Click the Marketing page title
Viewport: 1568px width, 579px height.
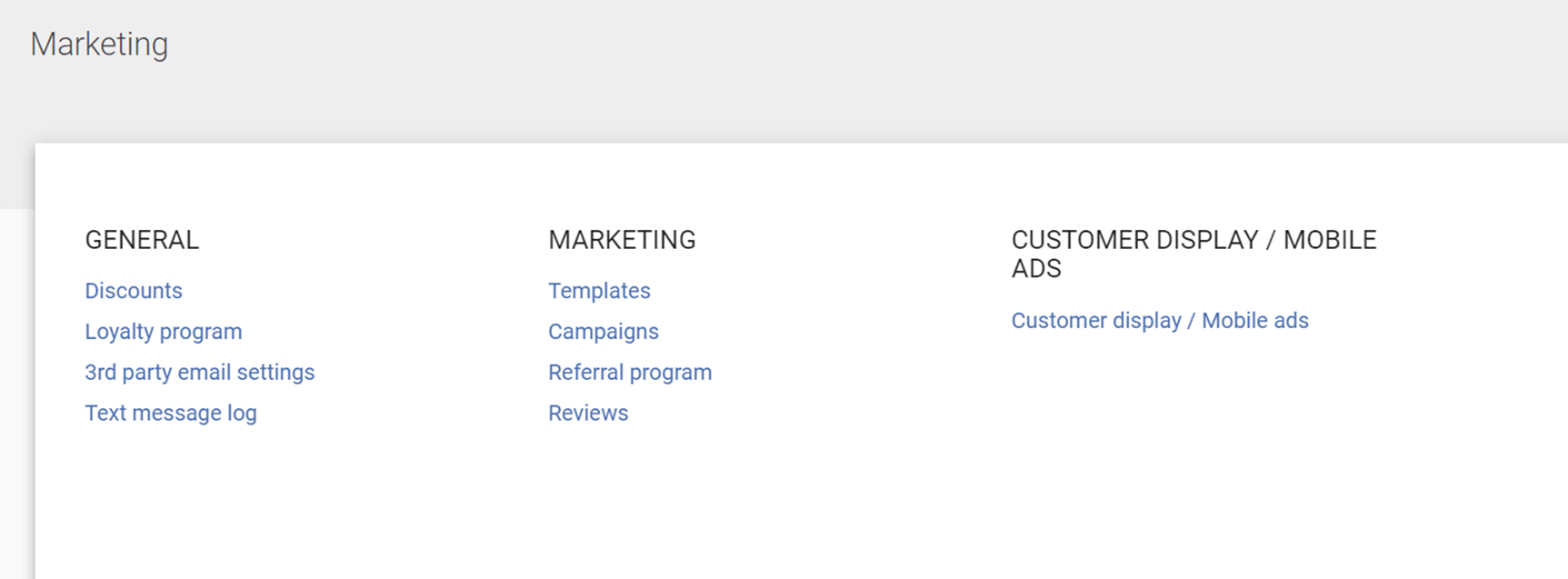pyautogui.click(x=99, y=45)
